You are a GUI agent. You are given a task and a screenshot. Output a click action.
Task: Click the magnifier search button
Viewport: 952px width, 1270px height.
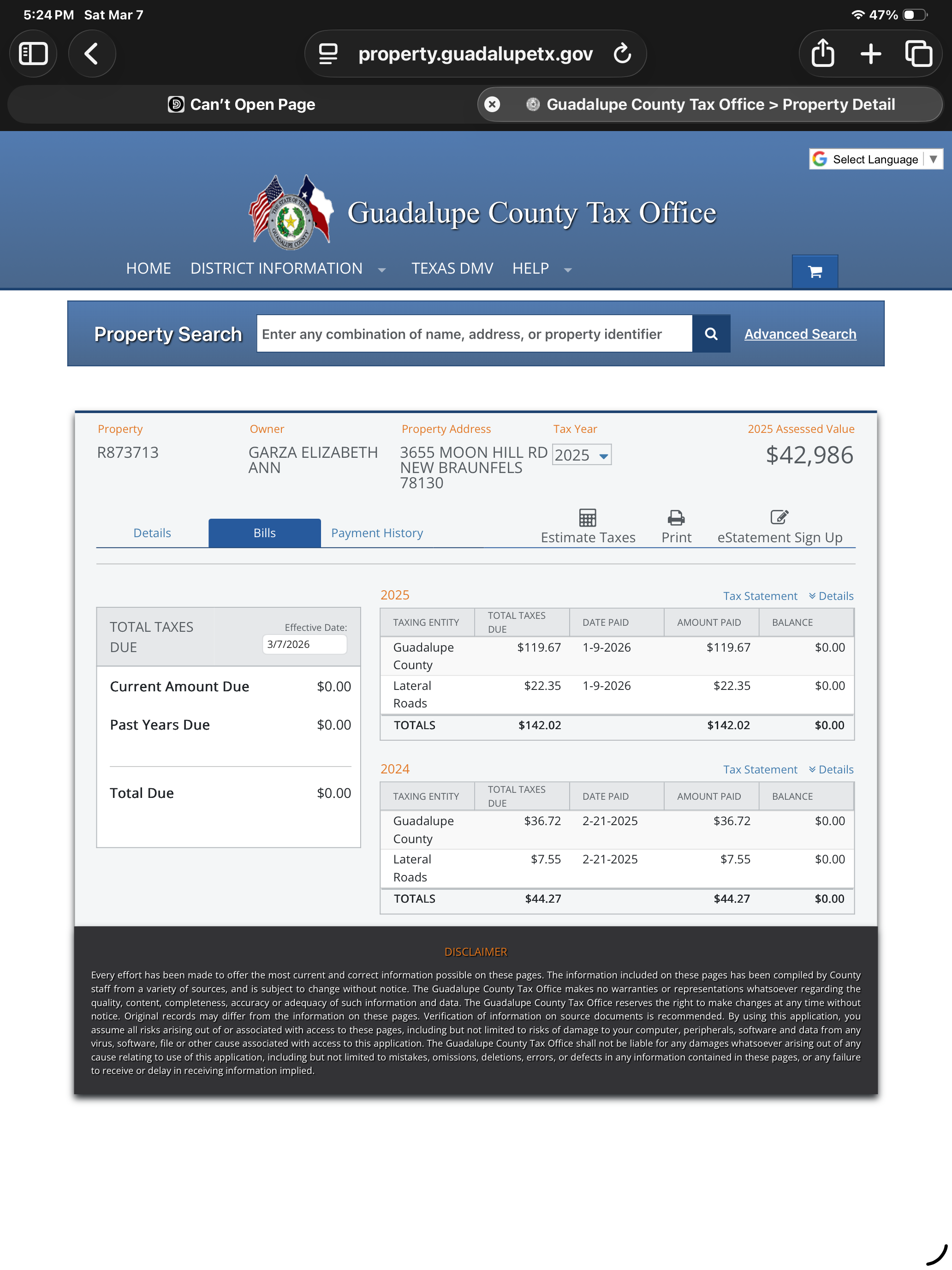[x=710, y=334]
